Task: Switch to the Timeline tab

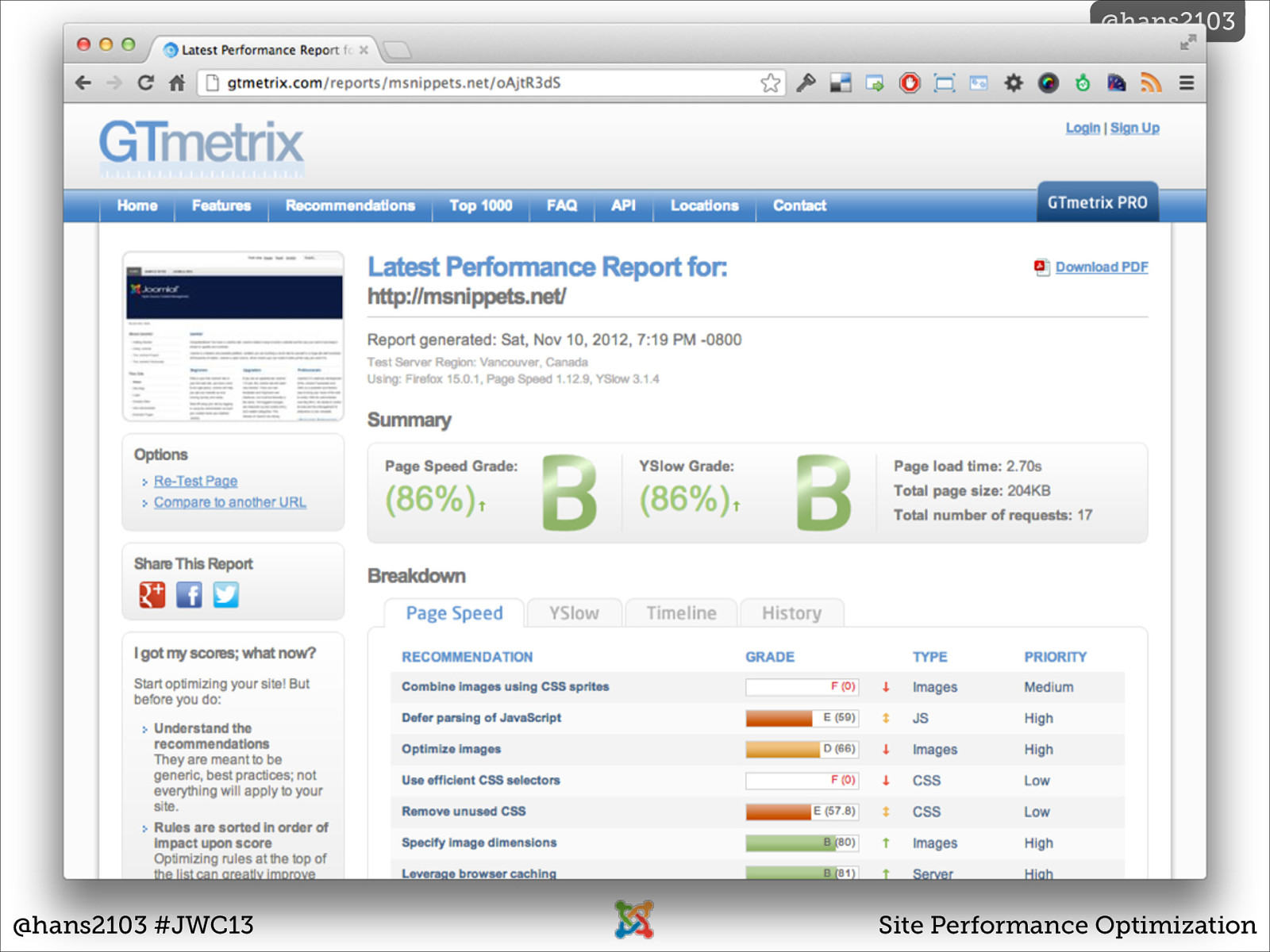Action: pyautogui.click(x=681, y=613)
